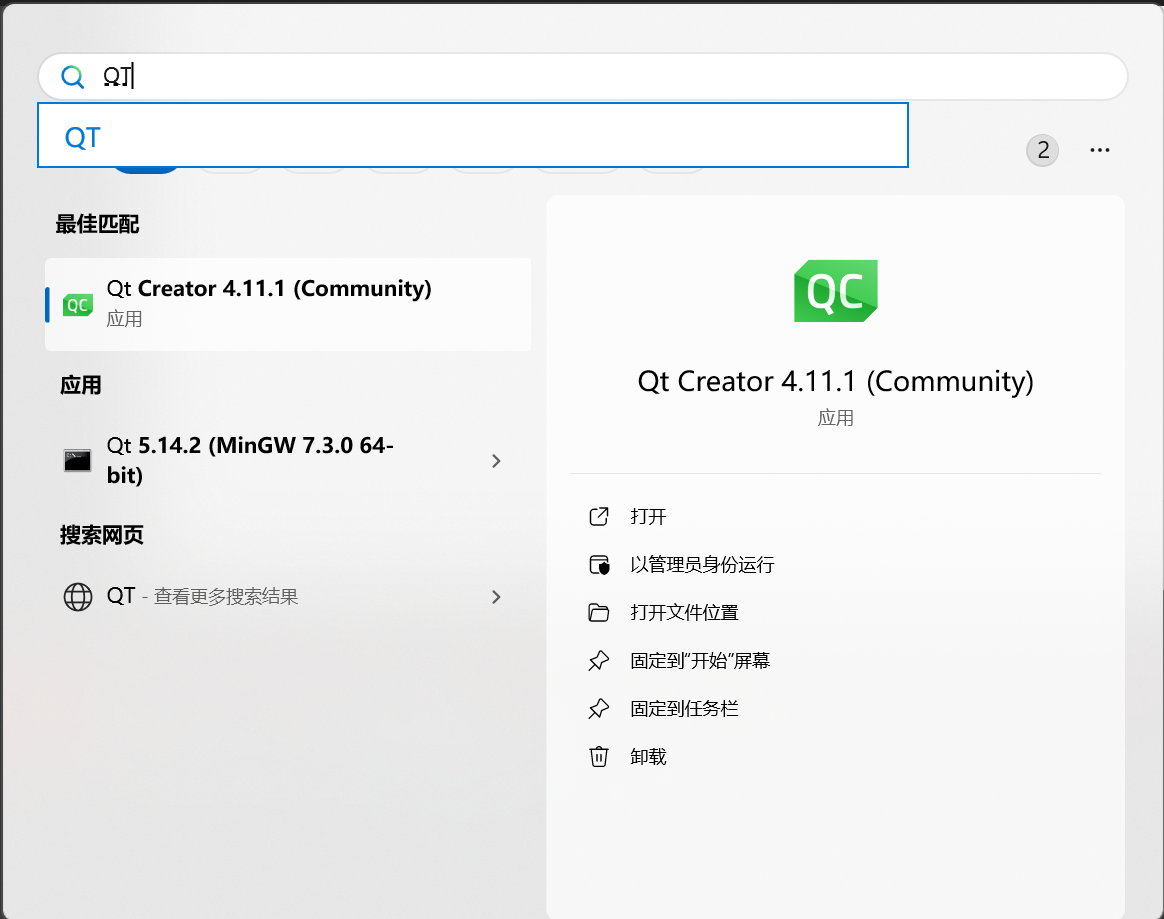1164x919 pixels.
Task: Click the open icon next to 打开
Action: (598, 517)
